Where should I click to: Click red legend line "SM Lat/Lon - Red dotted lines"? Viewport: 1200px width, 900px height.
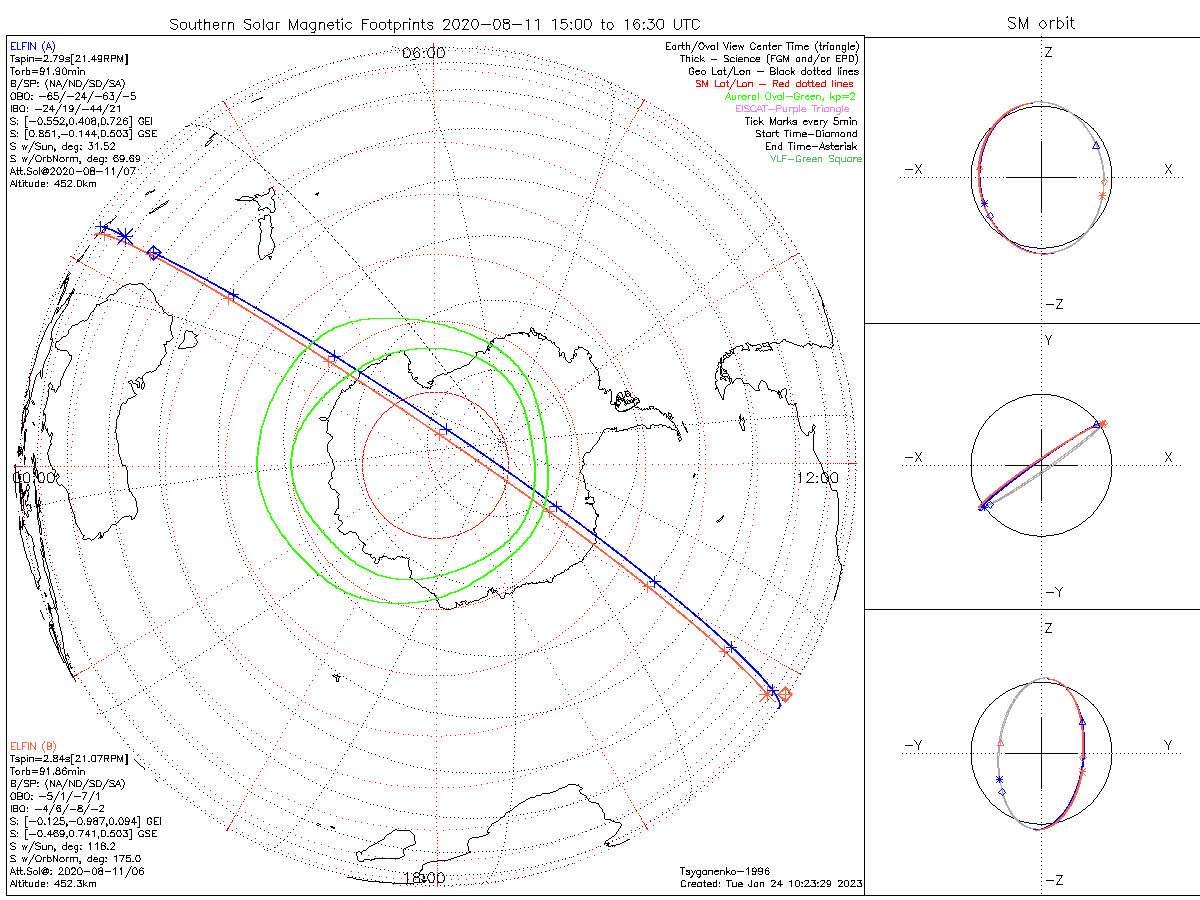(776, 84)
